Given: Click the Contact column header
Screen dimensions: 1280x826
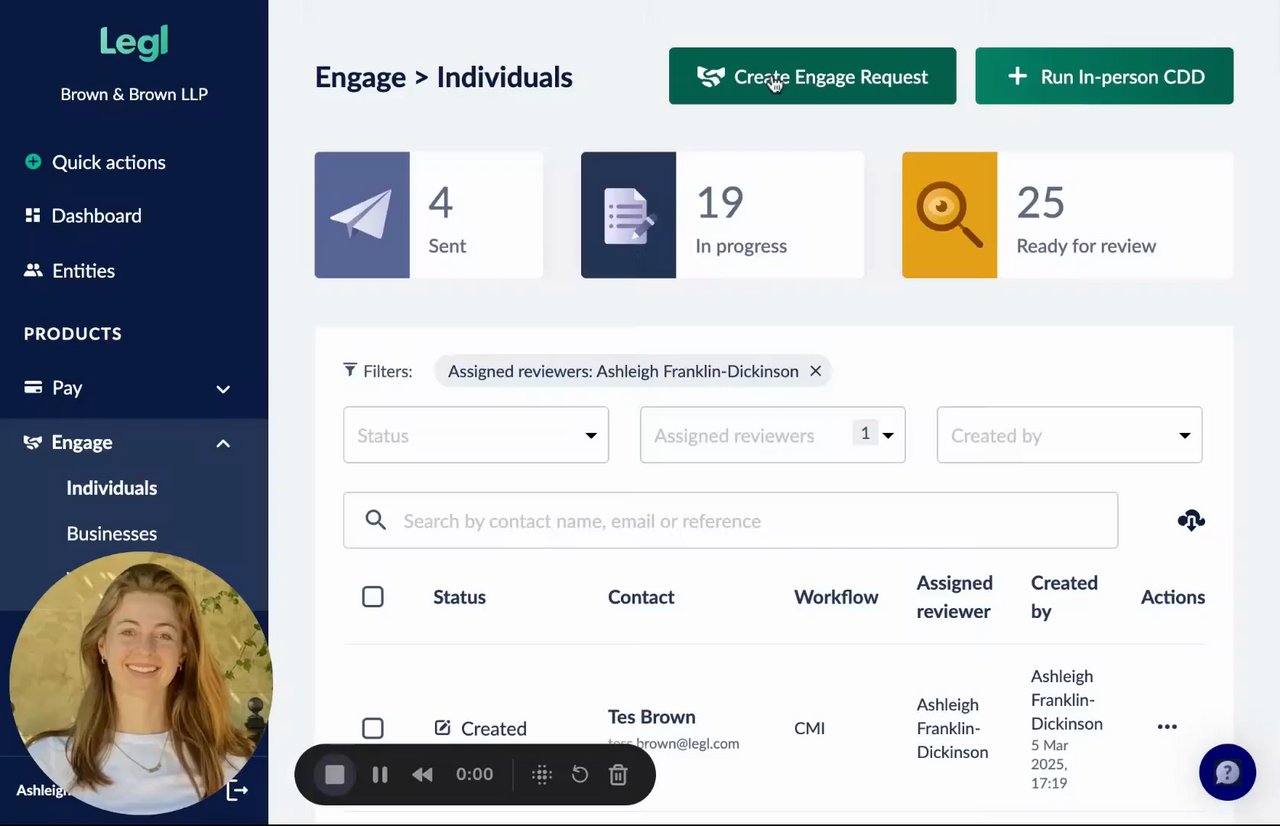Looking at the screenshot, I should [x=641, y=597].
